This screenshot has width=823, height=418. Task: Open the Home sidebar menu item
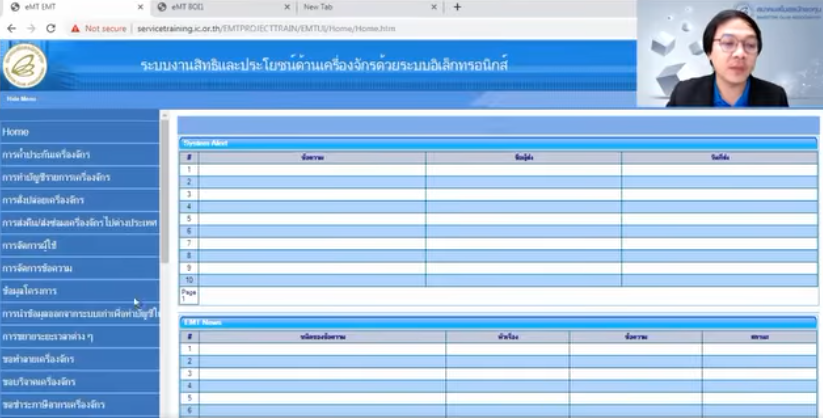[x=80, y=132]
